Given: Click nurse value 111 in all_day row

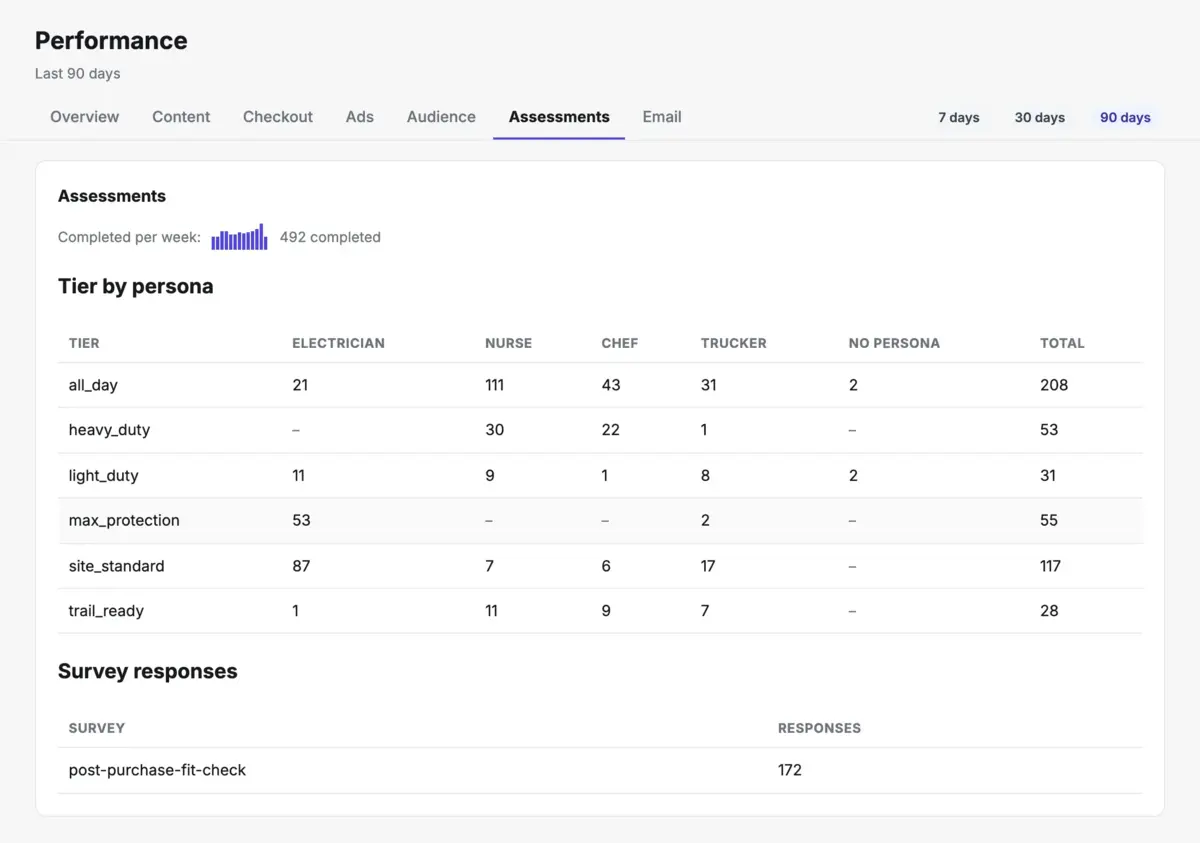Looking at the screenshot, I should [494, 385].
